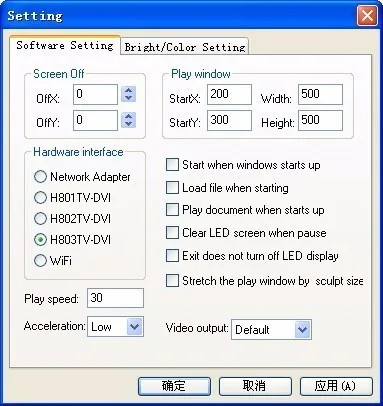Click the StartX field showing 200

click(x=229, y=94)
